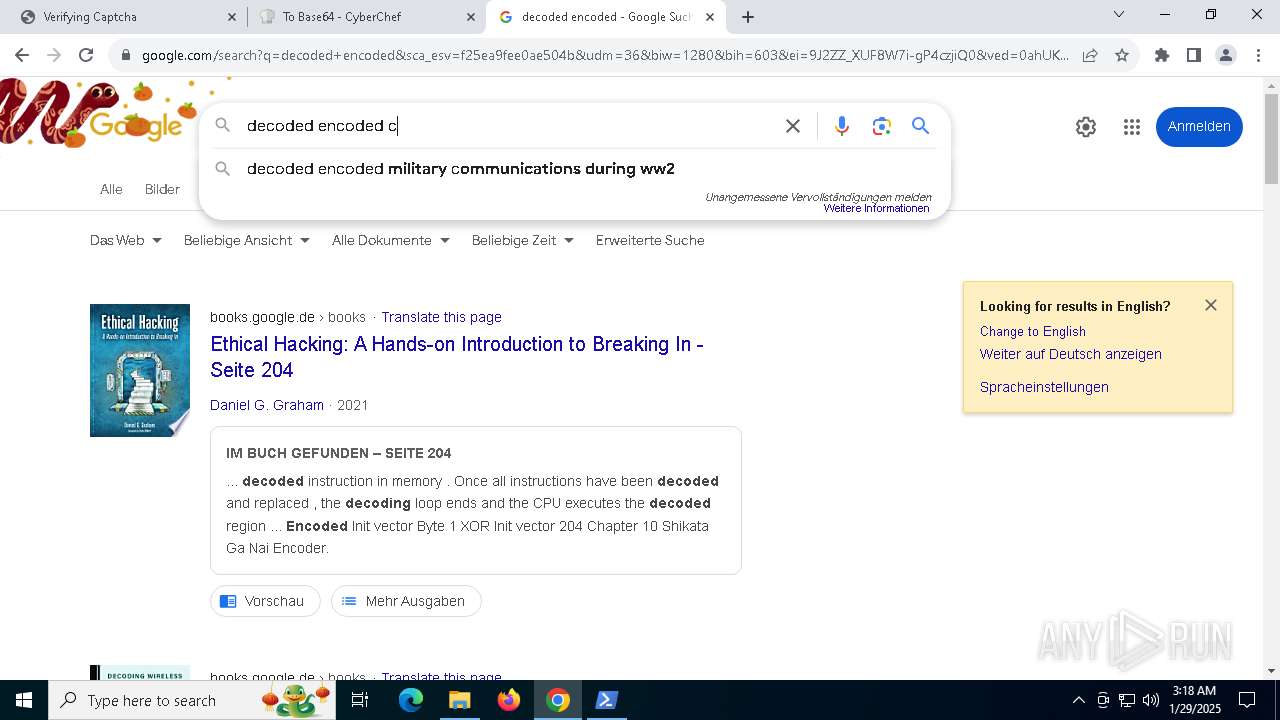Click the browser address bar URL
The image size is (1280, 720).
[x=604, y=55]
